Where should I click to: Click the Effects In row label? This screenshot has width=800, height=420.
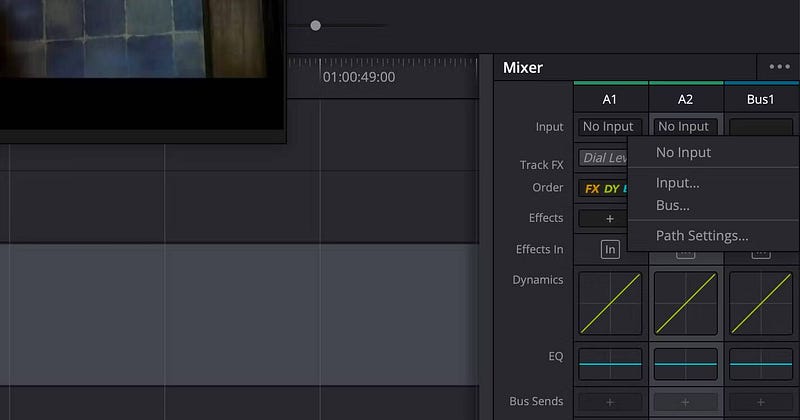tap(539, 249)
